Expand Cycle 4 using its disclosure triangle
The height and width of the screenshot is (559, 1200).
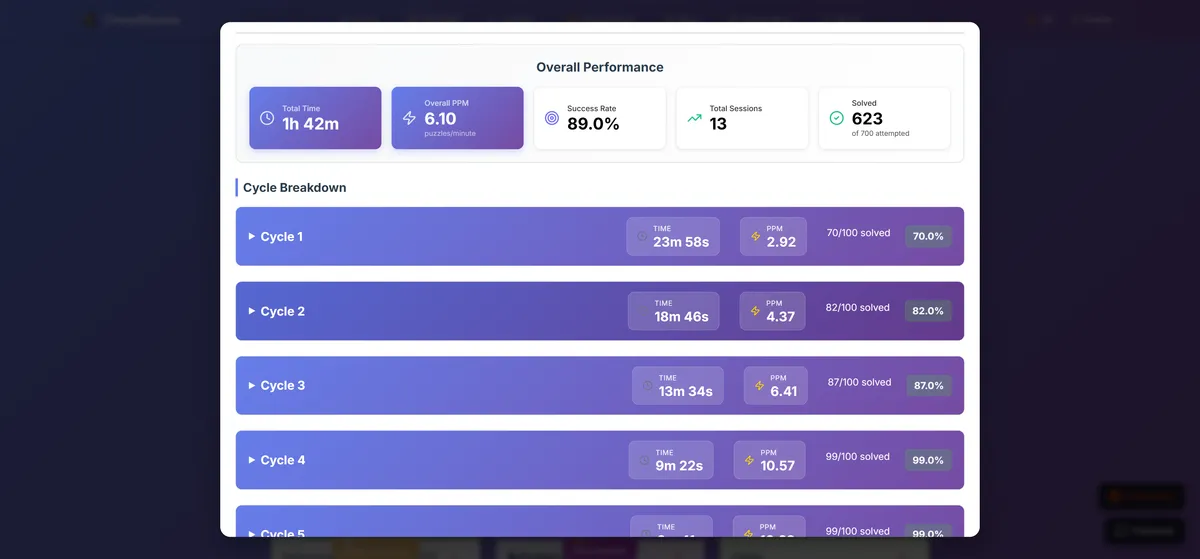coord(252,460)
